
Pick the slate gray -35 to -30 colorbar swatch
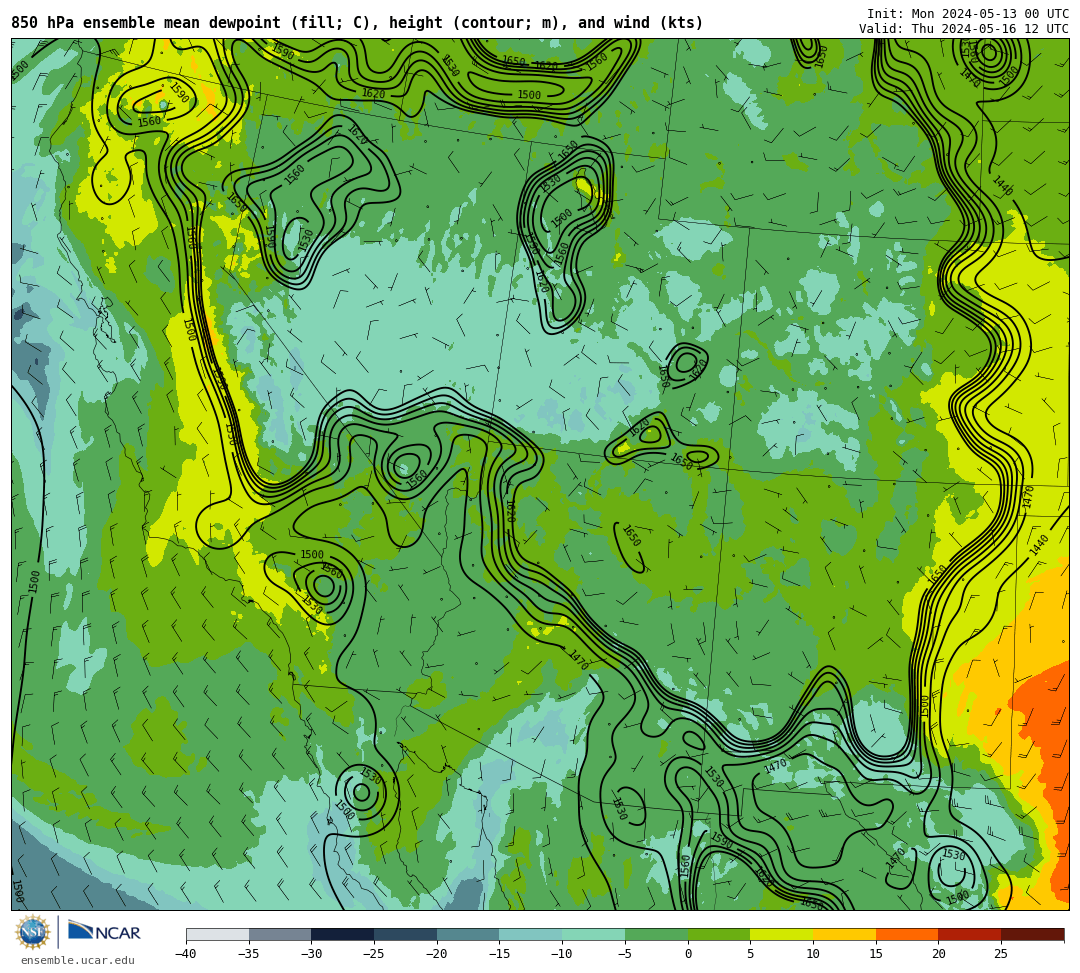[x=280, y=934]
